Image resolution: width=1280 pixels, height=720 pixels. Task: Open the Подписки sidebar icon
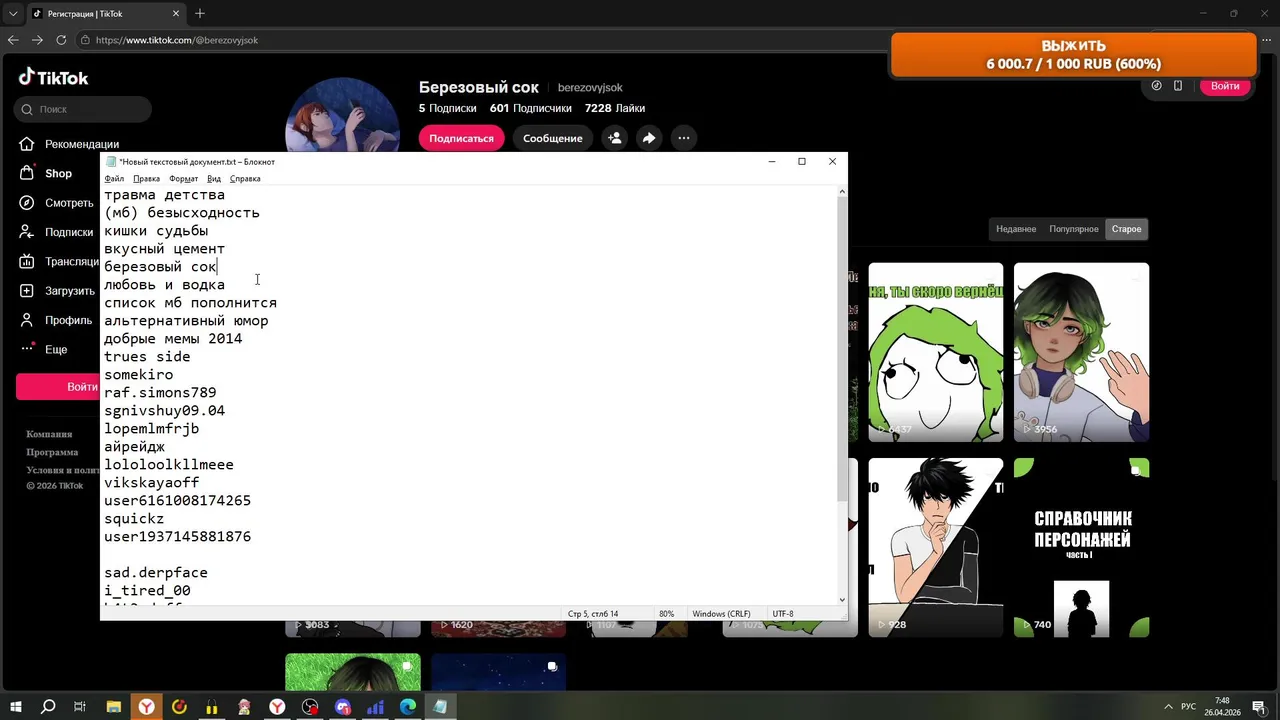click(26, 232)
